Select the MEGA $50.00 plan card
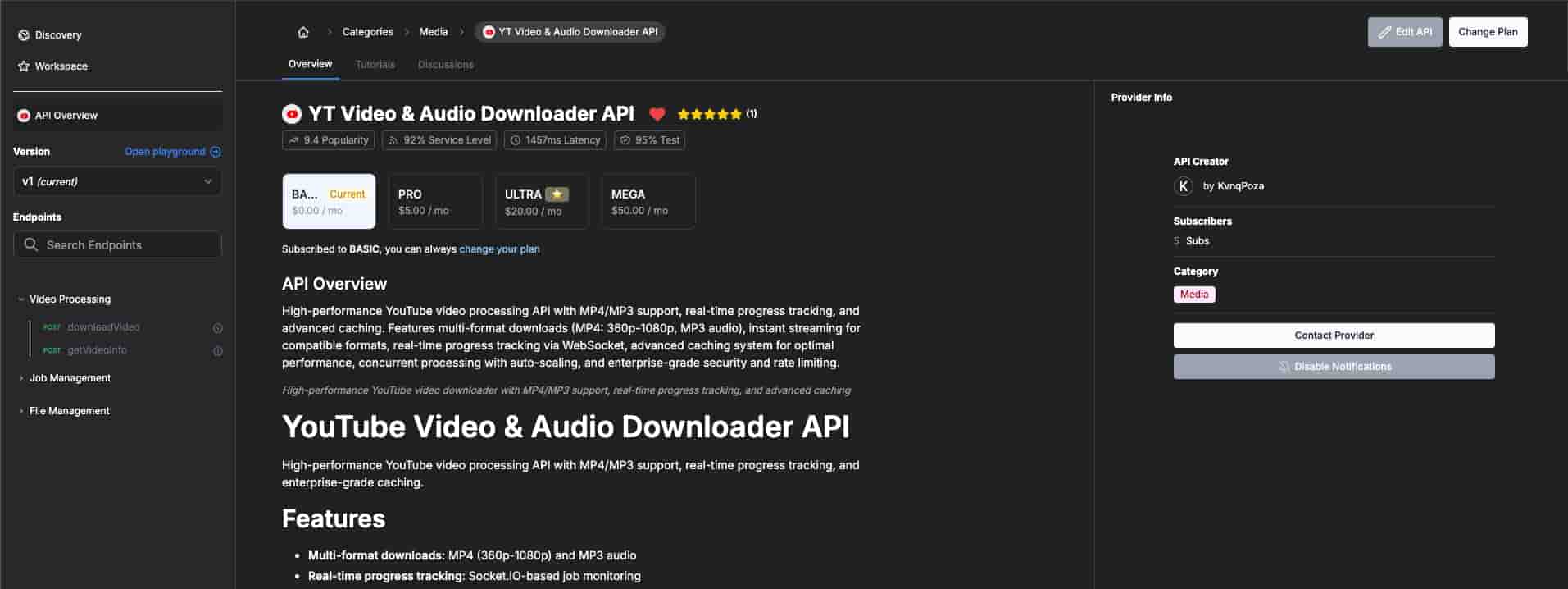 pyautogui.click(x=648, y=201)
